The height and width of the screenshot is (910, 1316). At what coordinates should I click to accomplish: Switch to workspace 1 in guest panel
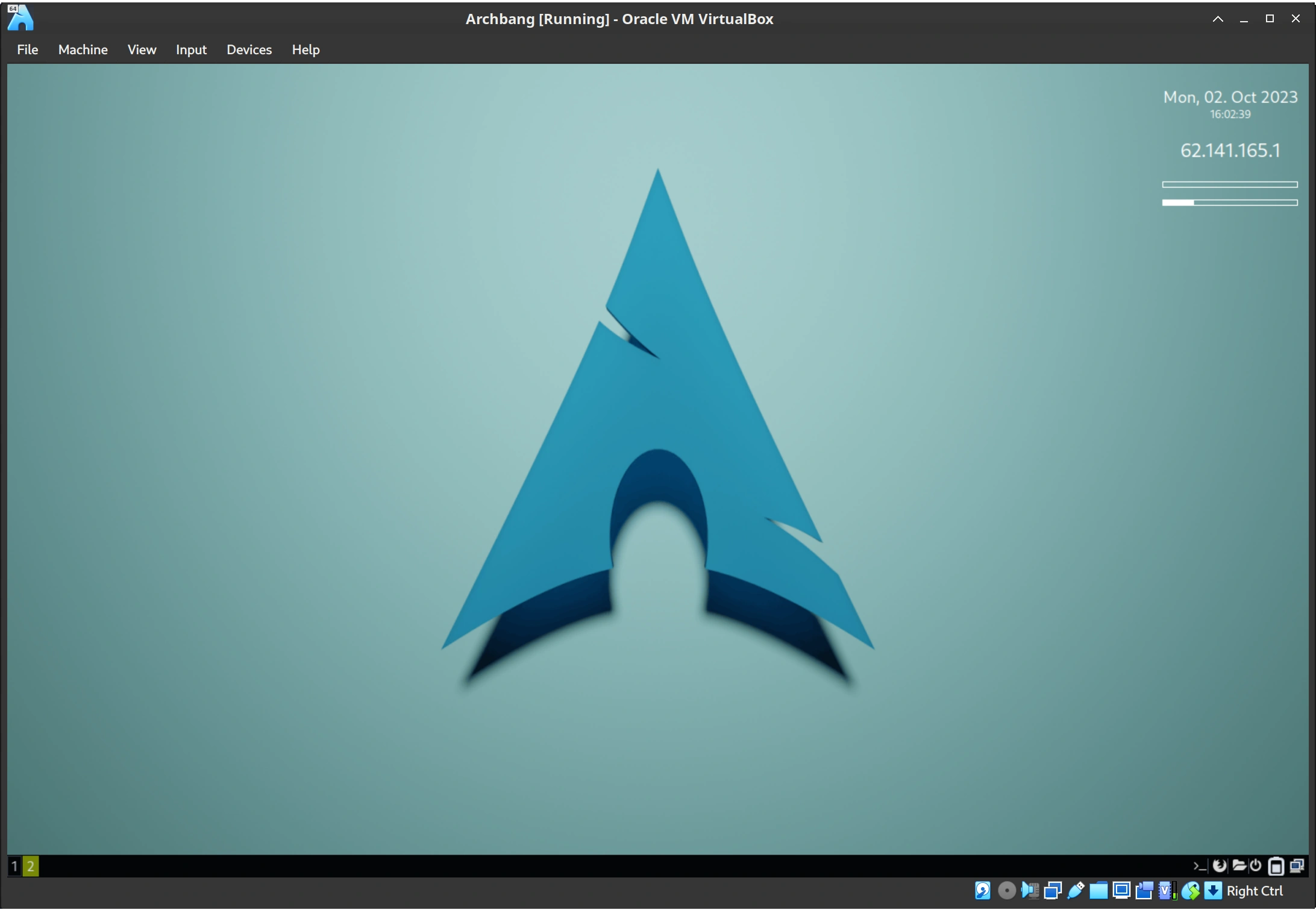coord(14,867)
